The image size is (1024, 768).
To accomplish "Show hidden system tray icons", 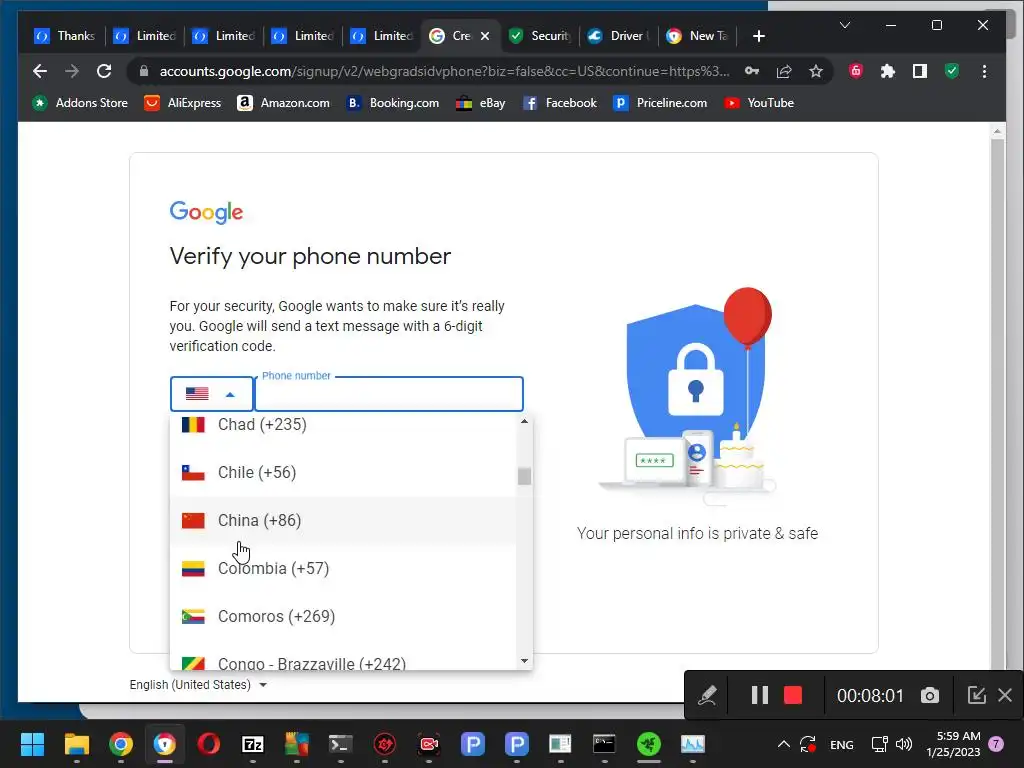I will tap(784, 744).
